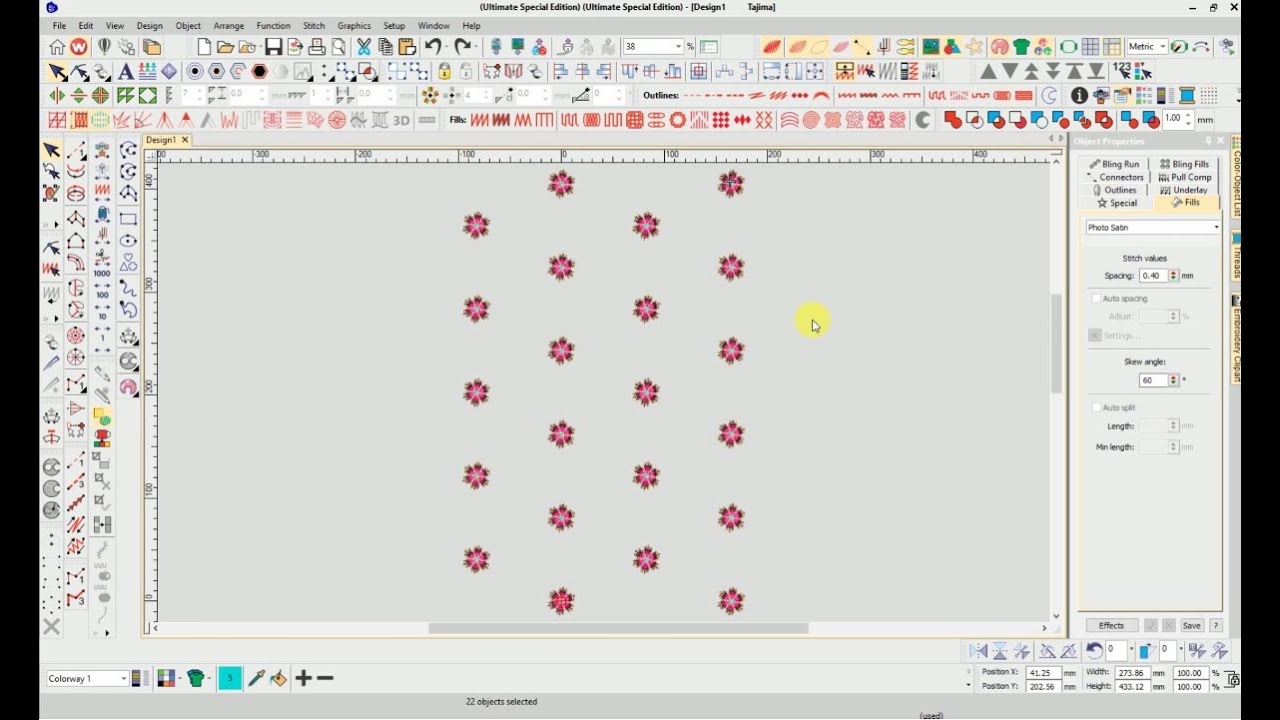Image resolution: width=1280 pixels, height=720 pixels.
Task: Click the Select Object arrow in left toolbox
Action: click(51, 150)
